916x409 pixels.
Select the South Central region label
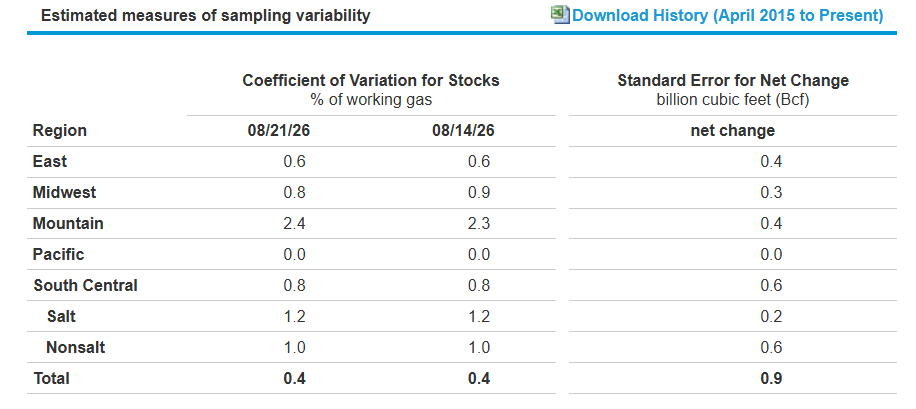[x=85, y=285]
